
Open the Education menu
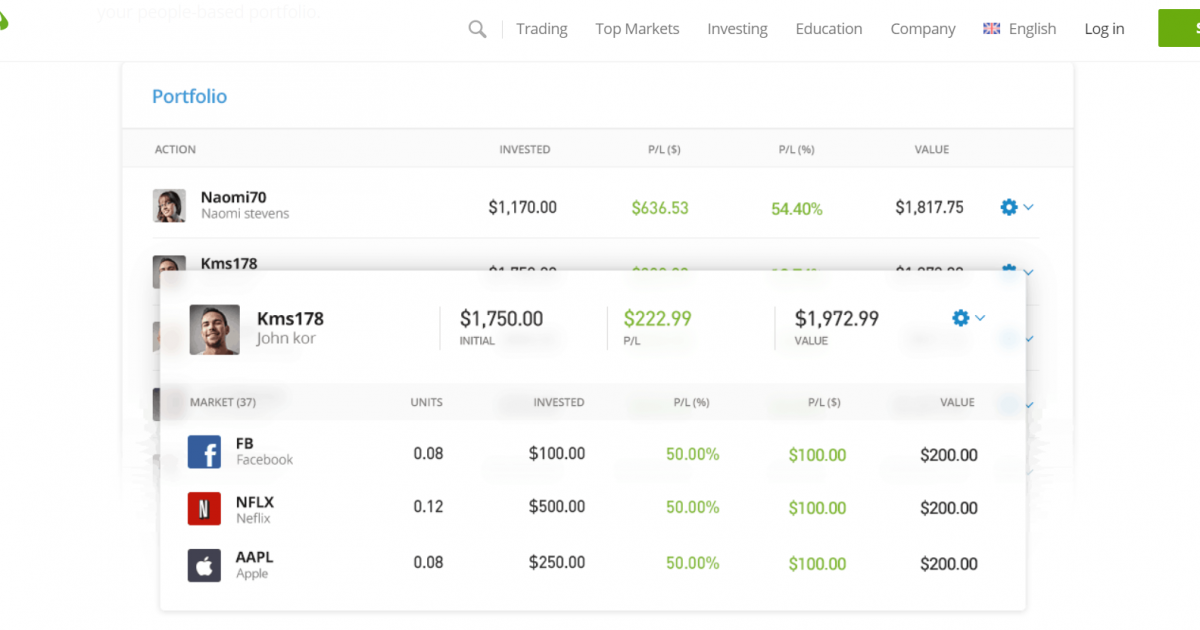click(829, 29)
